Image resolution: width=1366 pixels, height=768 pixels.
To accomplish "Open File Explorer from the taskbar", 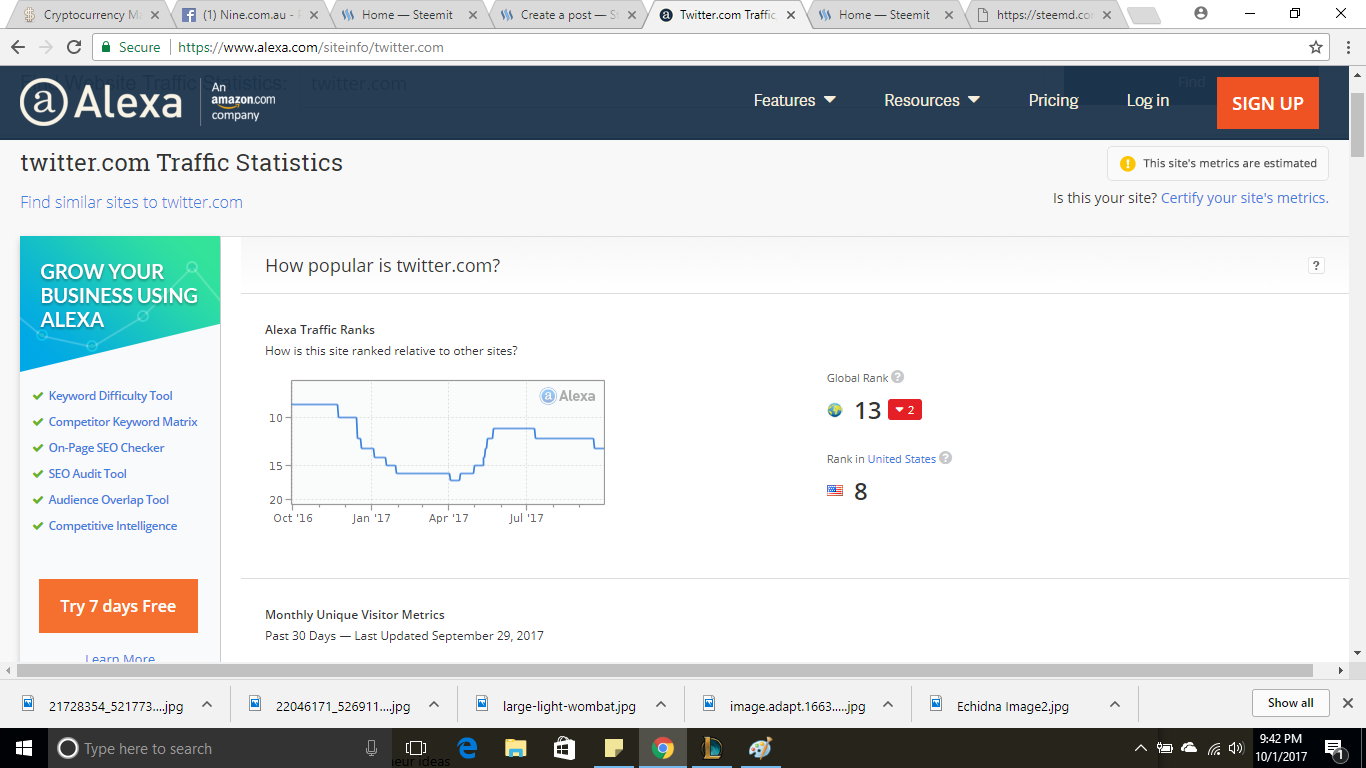I will (x=516, y=748).
